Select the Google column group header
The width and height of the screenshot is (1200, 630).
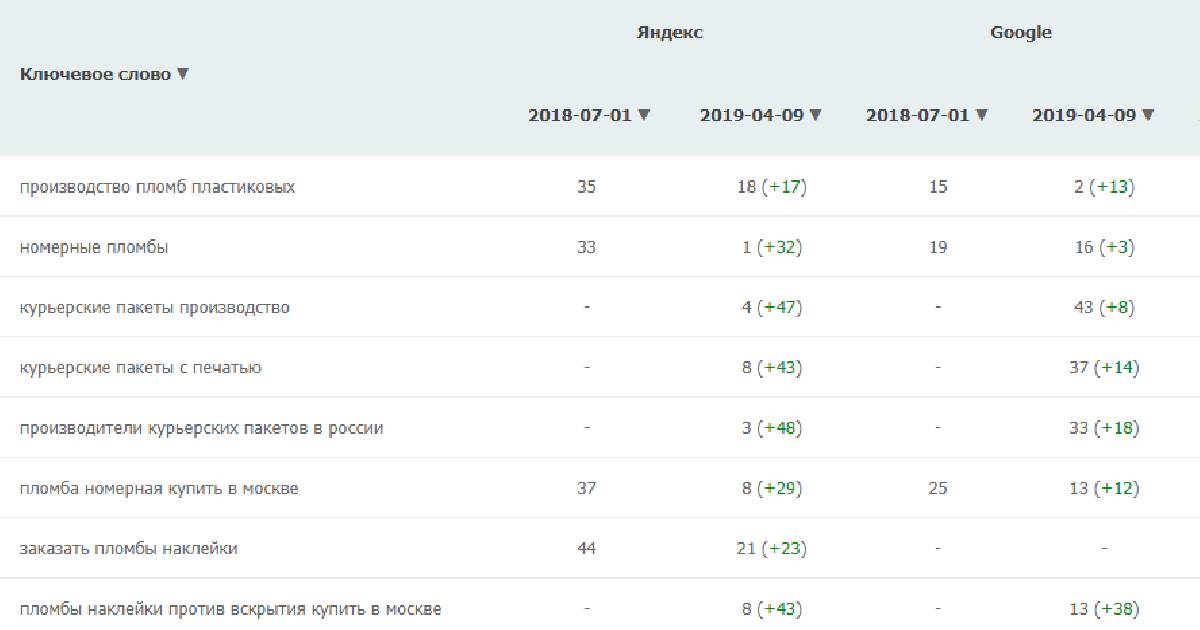click(x=1021, y=32)
